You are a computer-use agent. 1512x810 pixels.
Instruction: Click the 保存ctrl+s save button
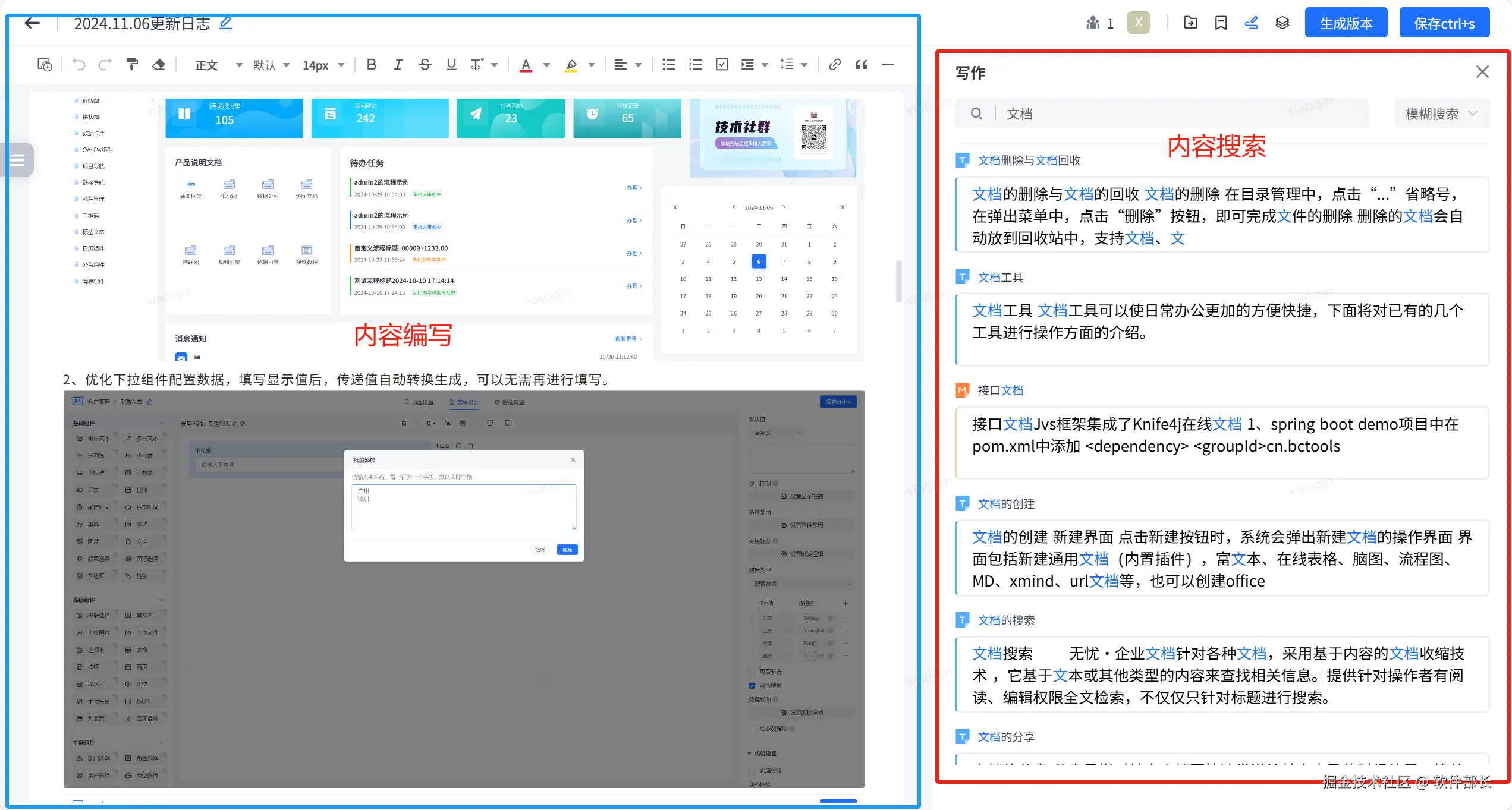tap(1444, 23)
